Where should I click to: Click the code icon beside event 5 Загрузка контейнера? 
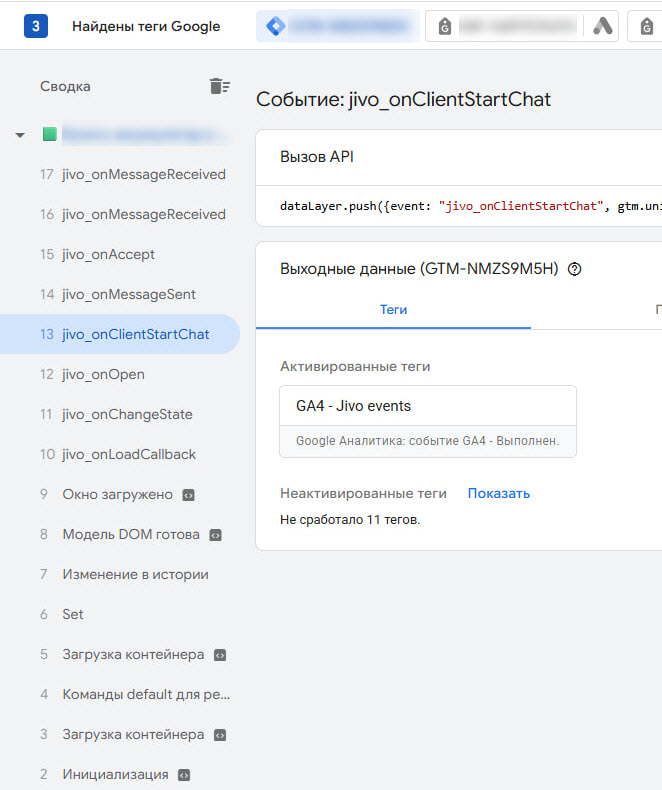(x=220, y=655)
